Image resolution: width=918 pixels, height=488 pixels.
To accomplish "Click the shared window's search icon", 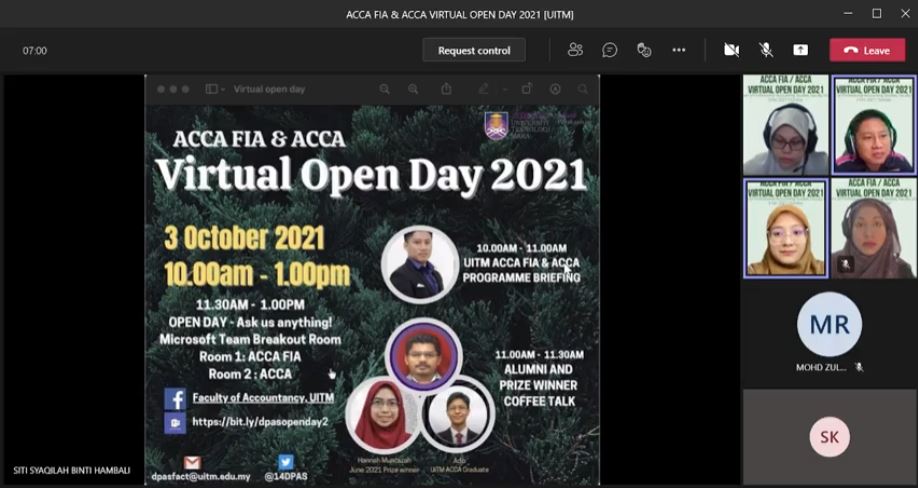I will coord(583,89).
